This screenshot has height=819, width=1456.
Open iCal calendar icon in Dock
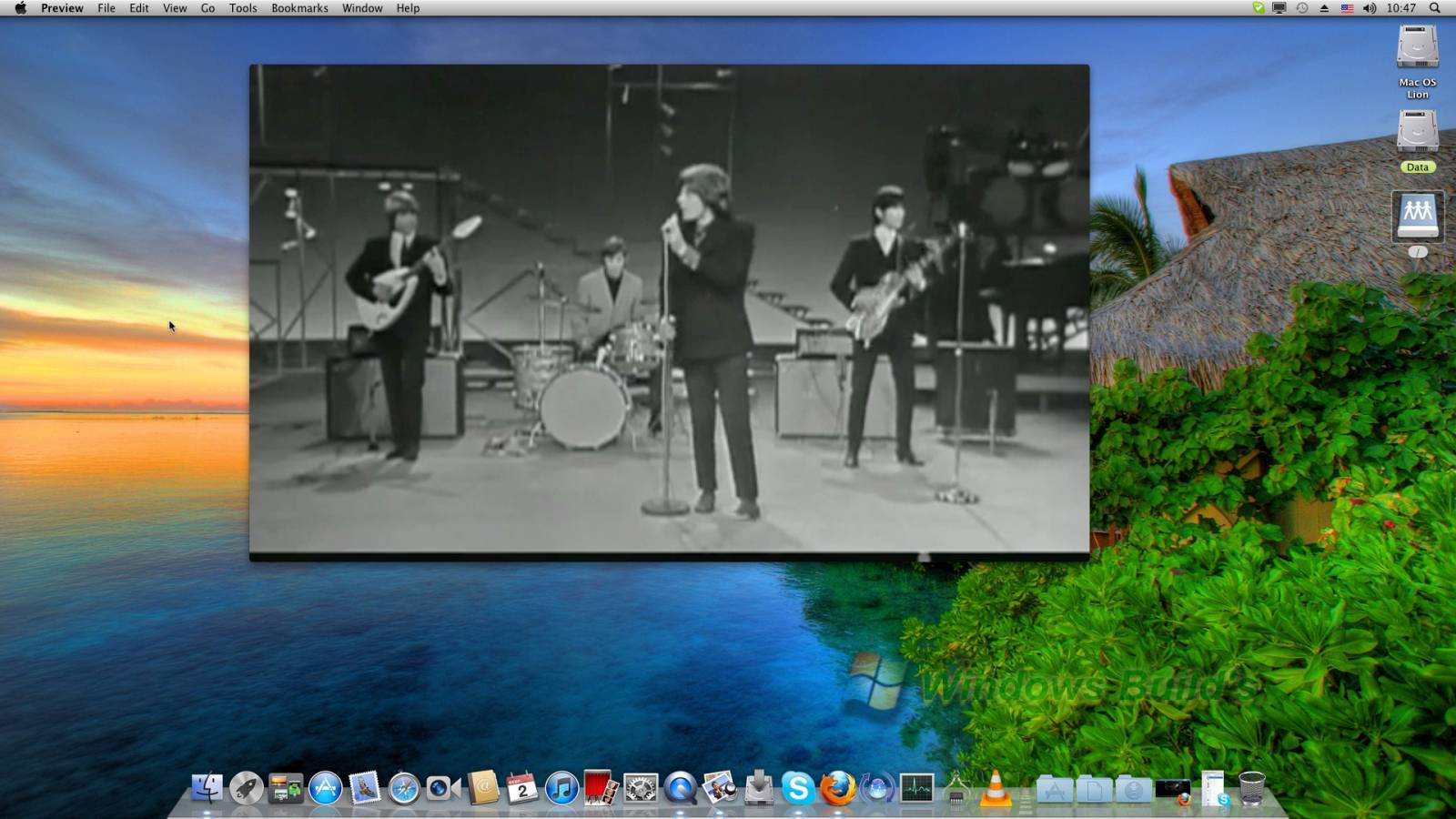[522, 787]
